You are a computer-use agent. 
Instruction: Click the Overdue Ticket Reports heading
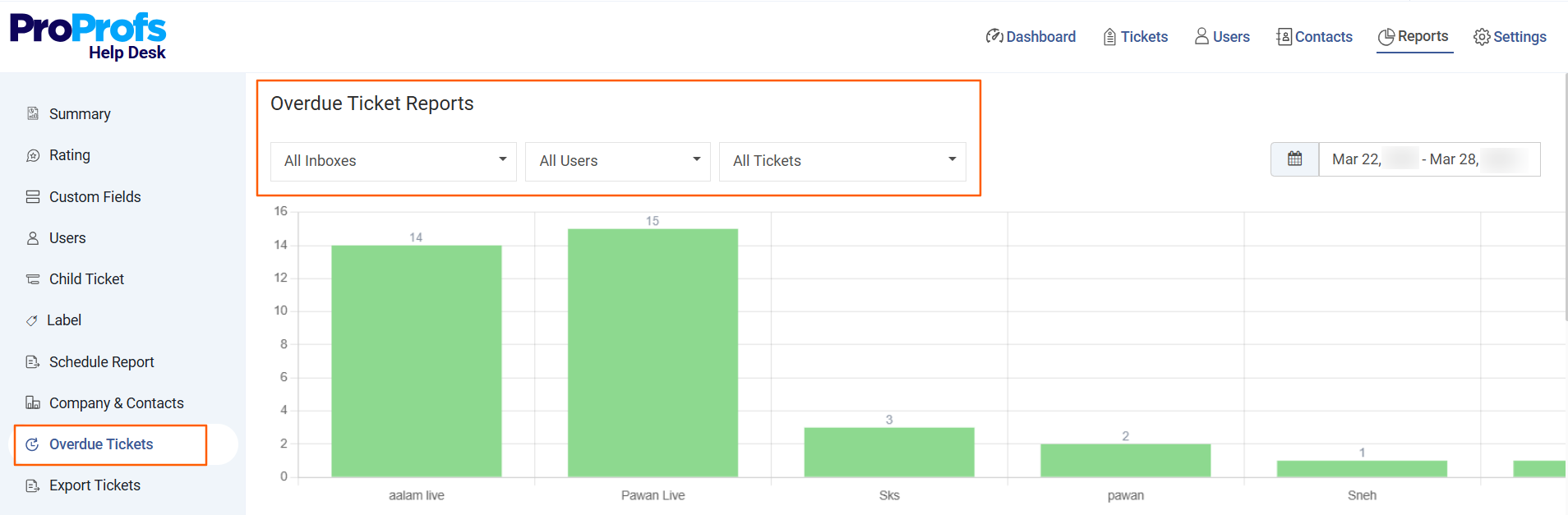click(x=372, y=103)
